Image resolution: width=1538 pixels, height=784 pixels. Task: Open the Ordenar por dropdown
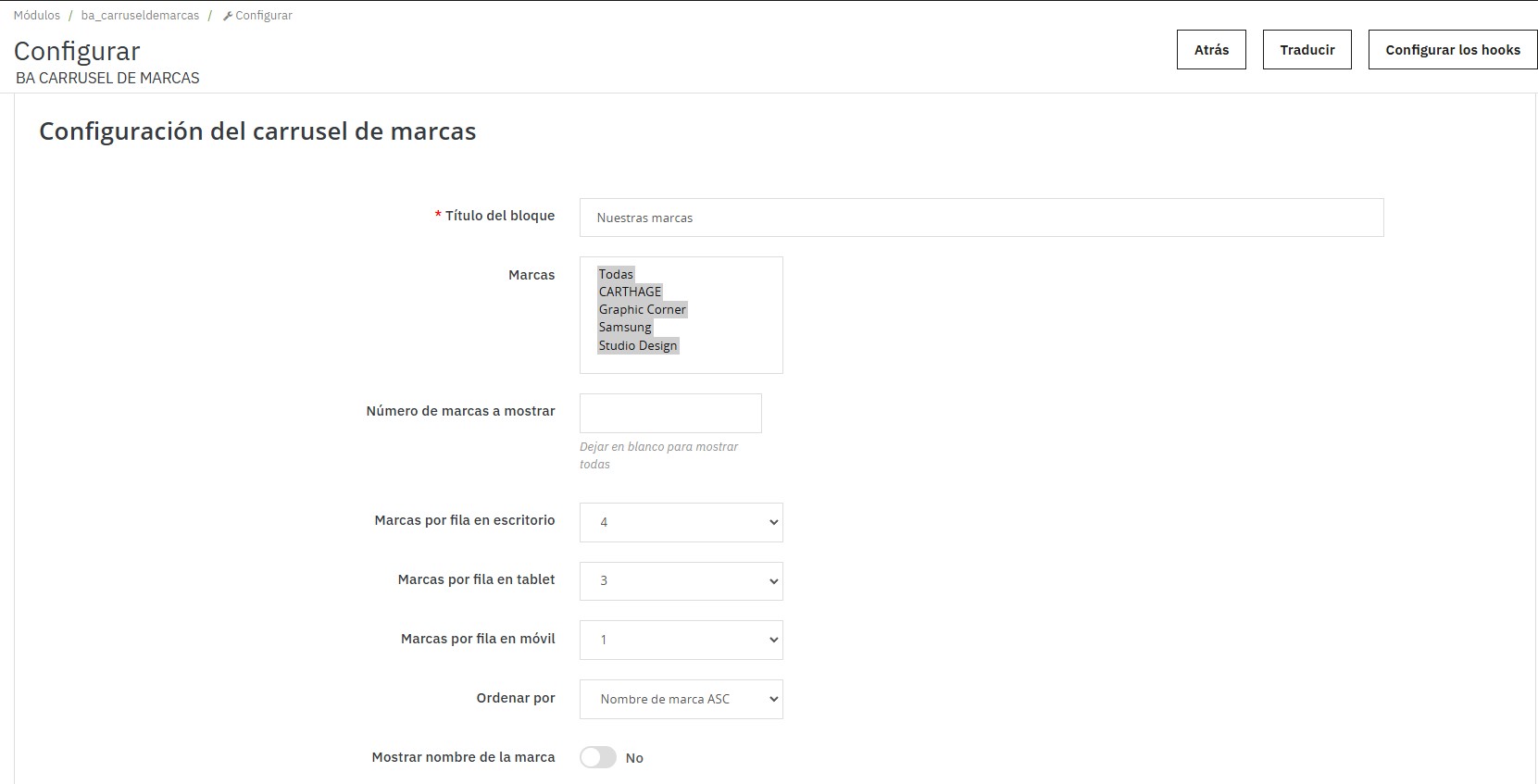681,699
